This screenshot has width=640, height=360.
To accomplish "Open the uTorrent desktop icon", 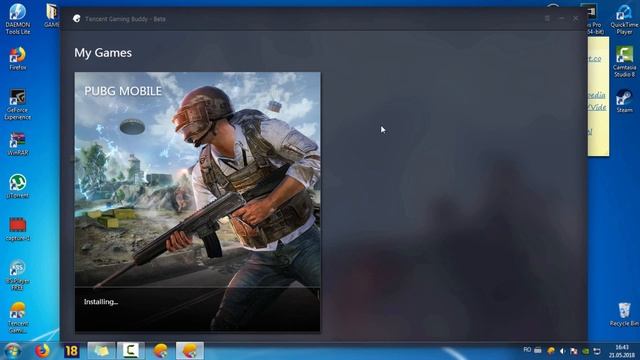I will [x=18, y=187].
